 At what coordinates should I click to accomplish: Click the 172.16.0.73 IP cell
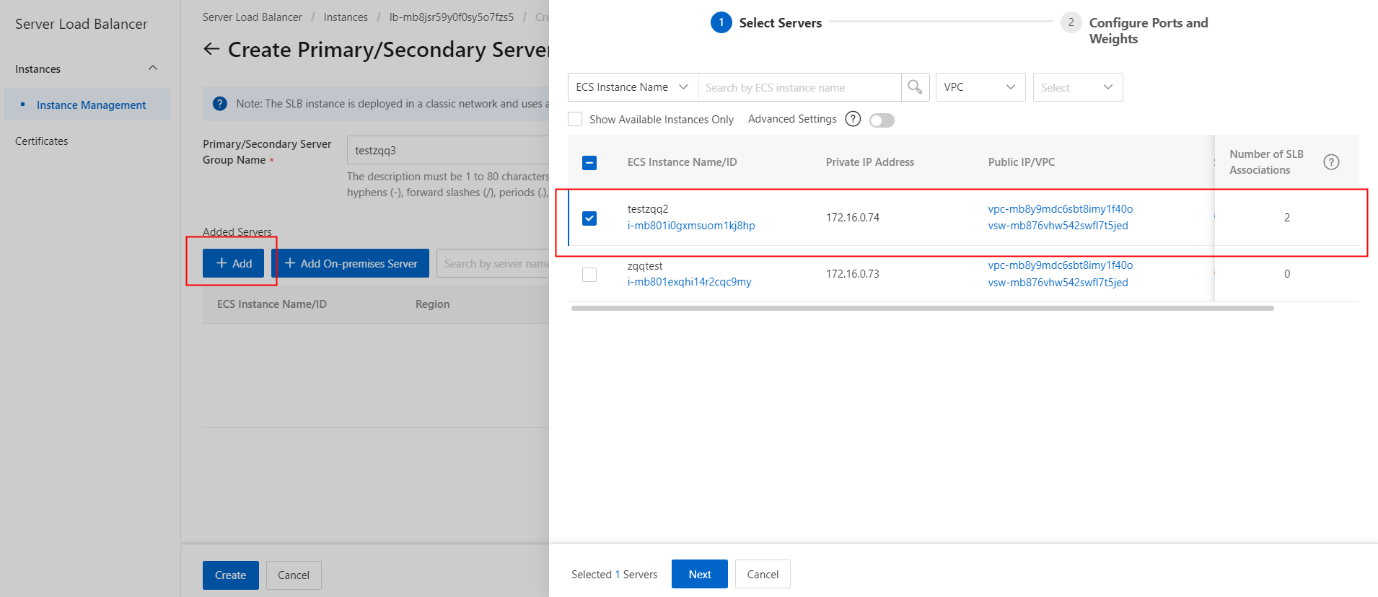(x=853, y=274)
